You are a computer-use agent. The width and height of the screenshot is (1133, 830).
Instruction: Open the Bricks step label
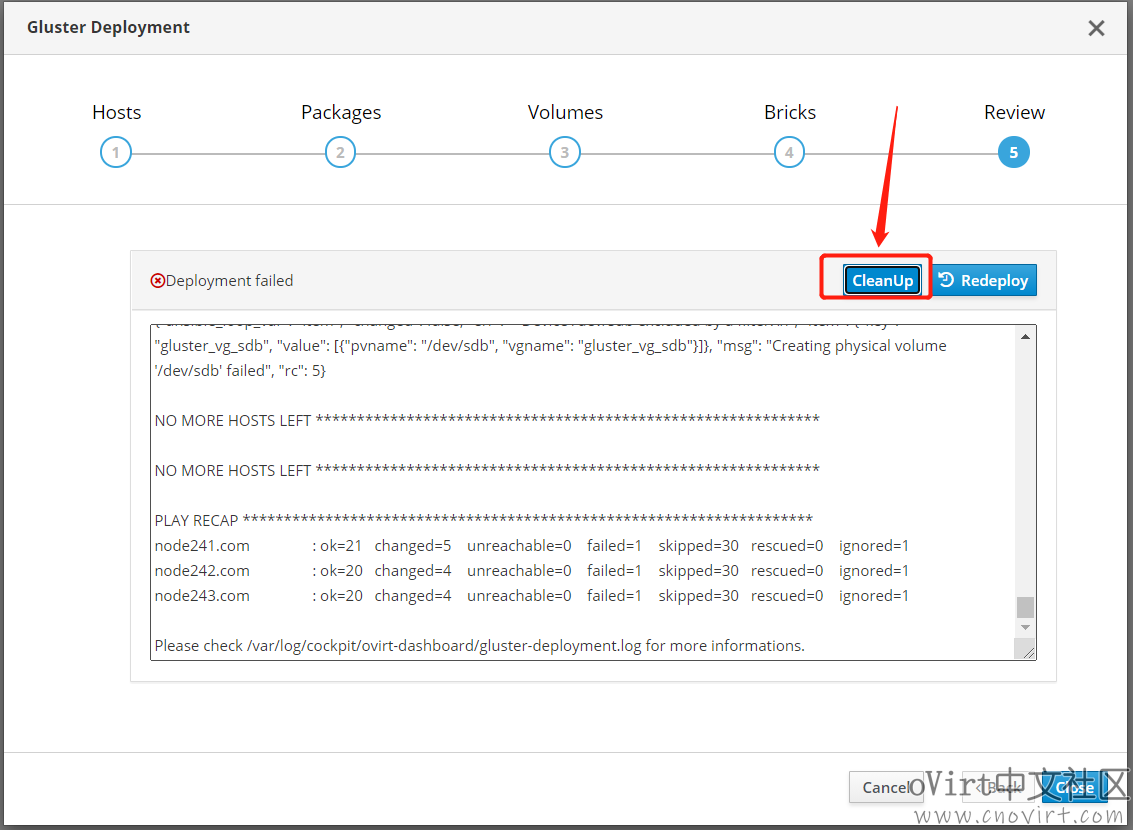click(790, 113)
